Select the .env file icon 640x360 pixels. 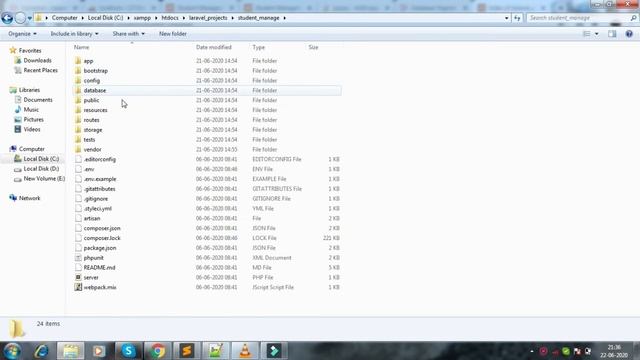point(78,169)
